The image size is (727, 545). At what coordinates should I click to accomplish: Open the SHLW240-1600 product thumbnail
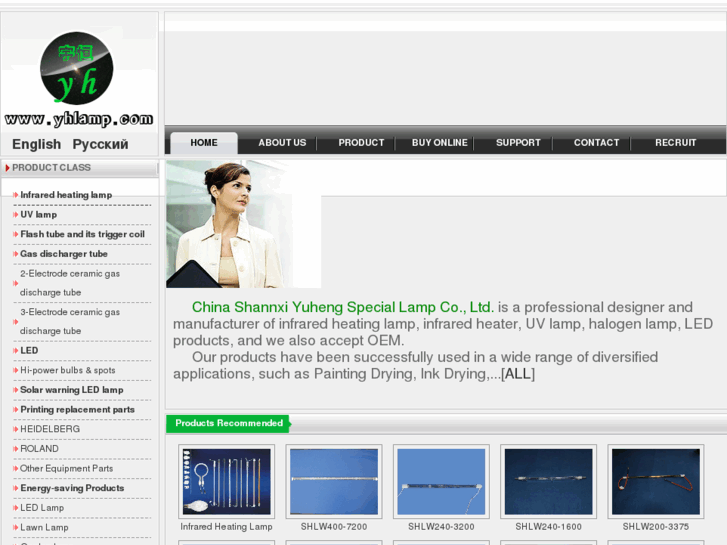[x=548, y=481]
